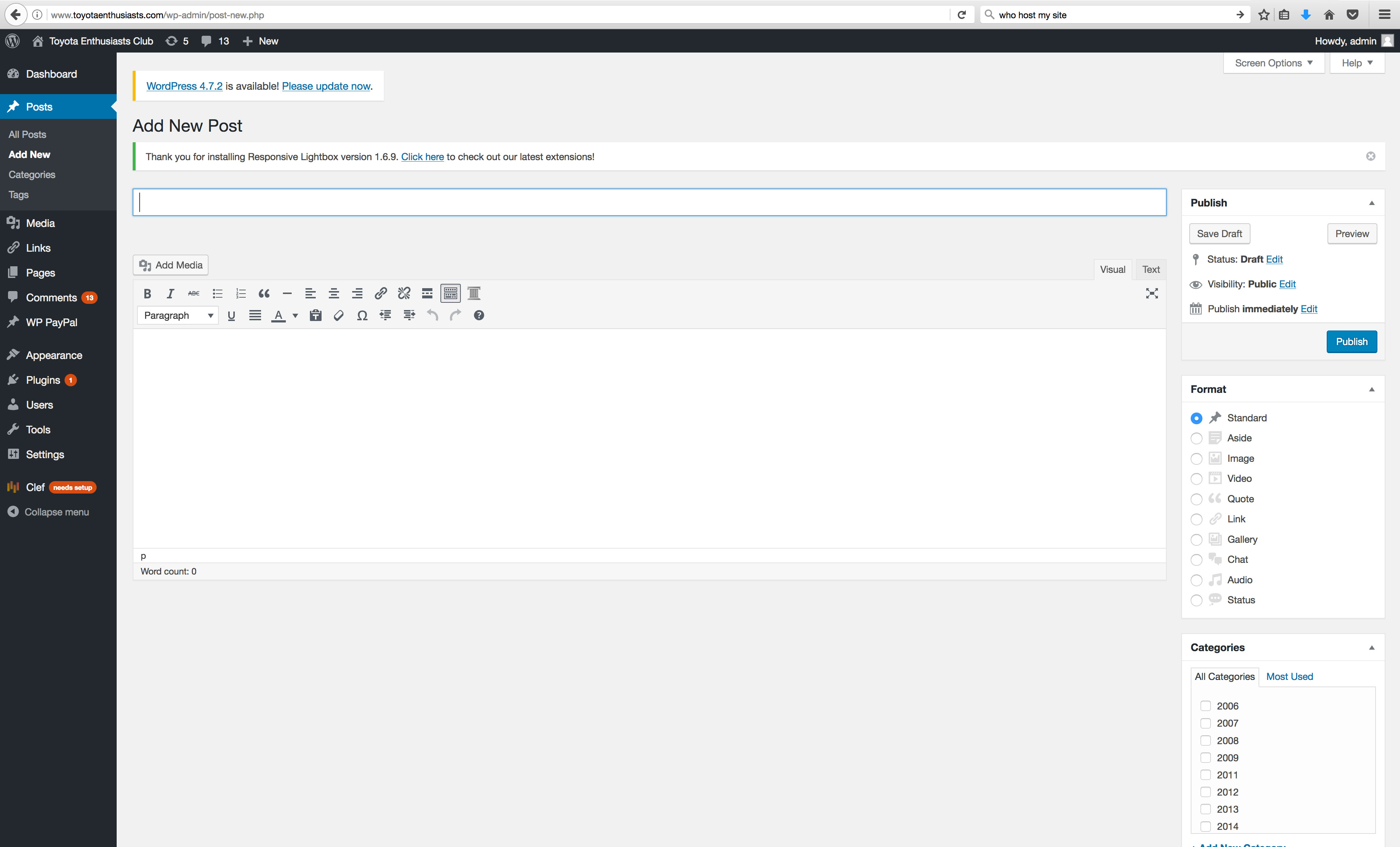Click the blue Publish button
Viewport: 1400px width, 847px height.
[x=1351, y=342]
